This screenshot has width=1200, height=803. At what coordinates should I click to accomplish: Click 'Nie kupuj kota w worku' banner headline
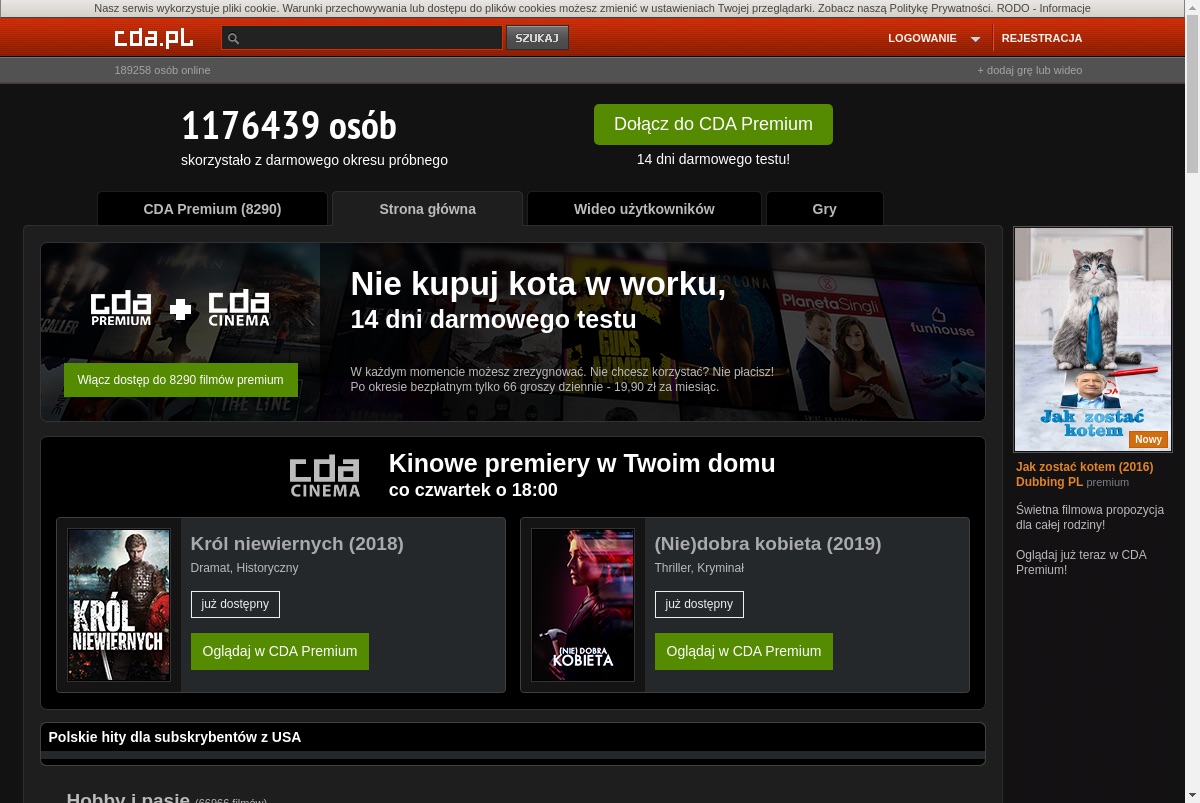(x=538, y=284)
